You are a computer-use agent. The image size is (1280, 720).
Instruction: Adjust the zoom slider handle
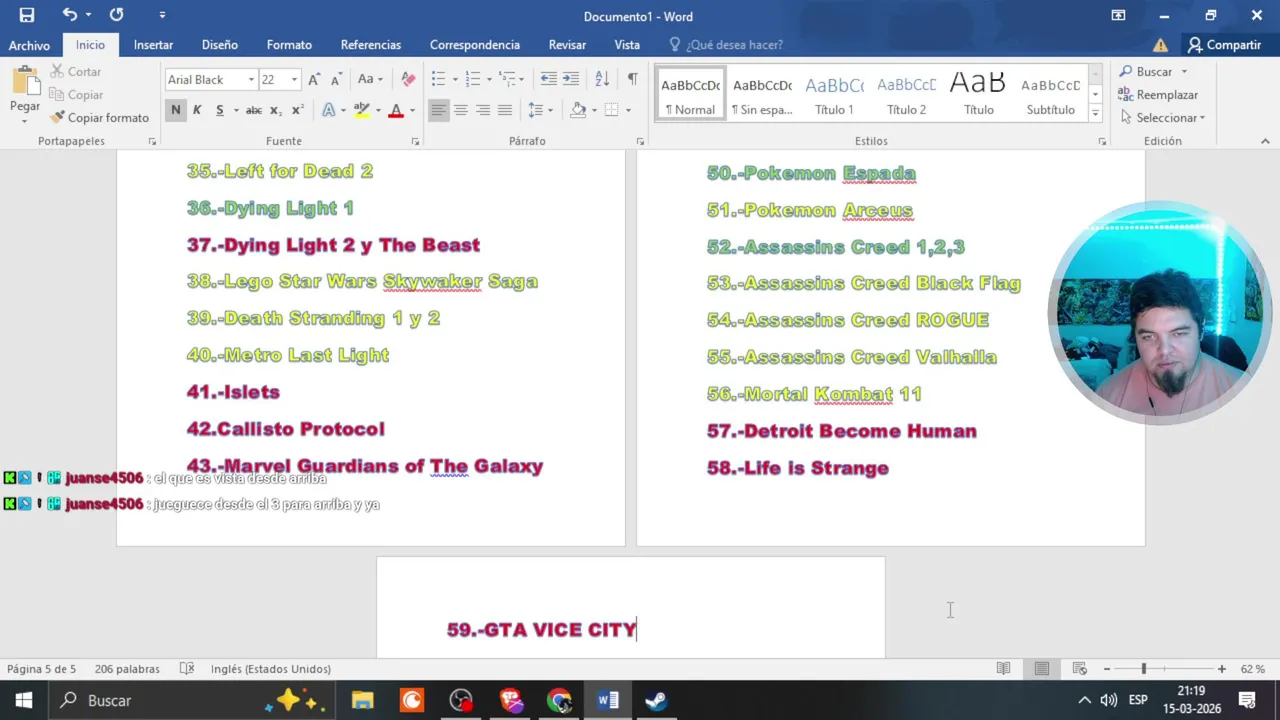1143,669
